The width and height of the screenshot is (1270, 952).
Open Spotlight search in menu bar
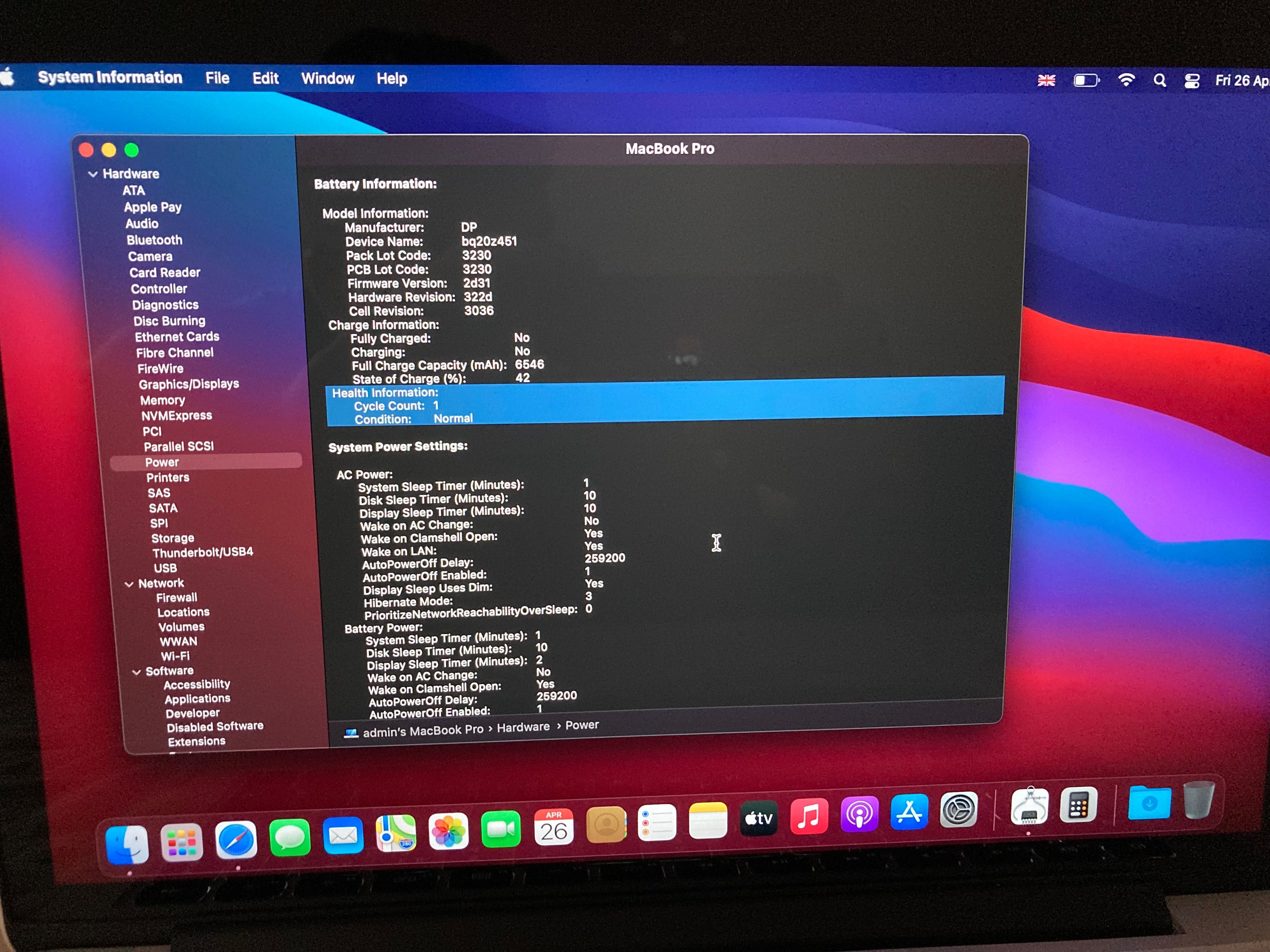1160,80
